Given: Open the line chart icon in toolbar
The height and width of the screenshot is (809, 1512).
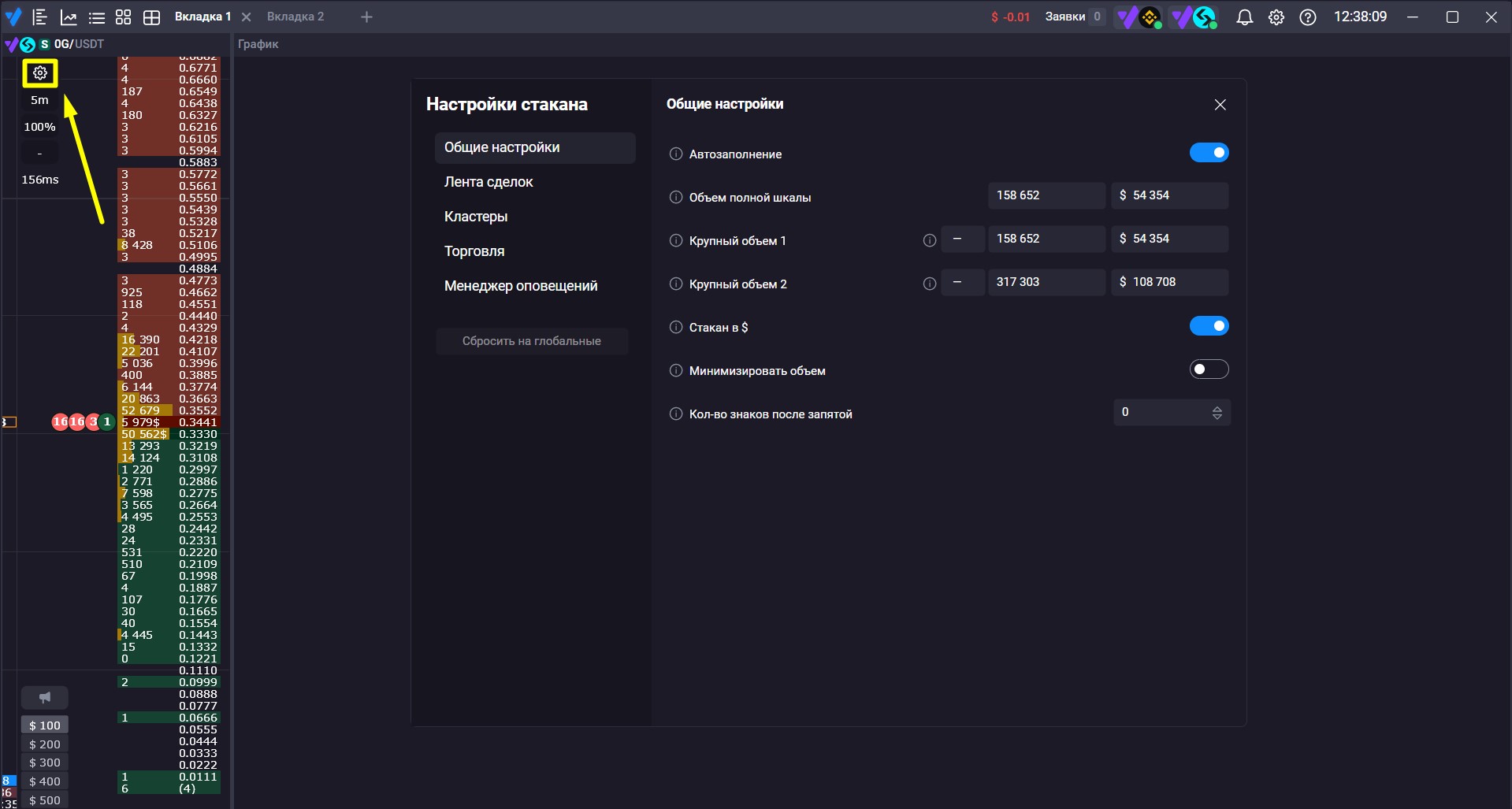Looking at the screenshot, I should 69,17.
